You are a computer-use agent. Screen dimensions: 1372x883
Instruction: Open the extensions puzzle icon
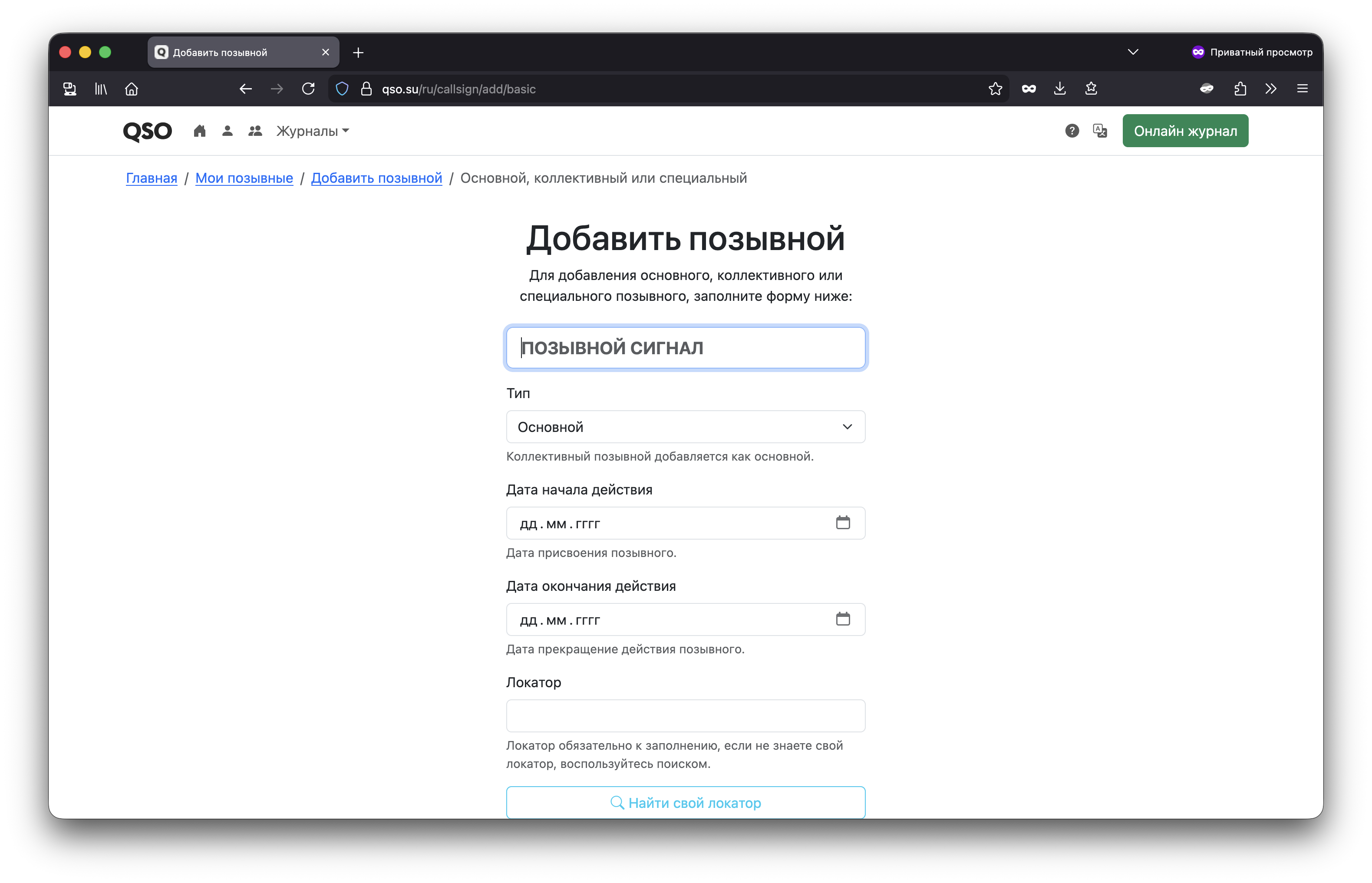tap(1240, 89)
